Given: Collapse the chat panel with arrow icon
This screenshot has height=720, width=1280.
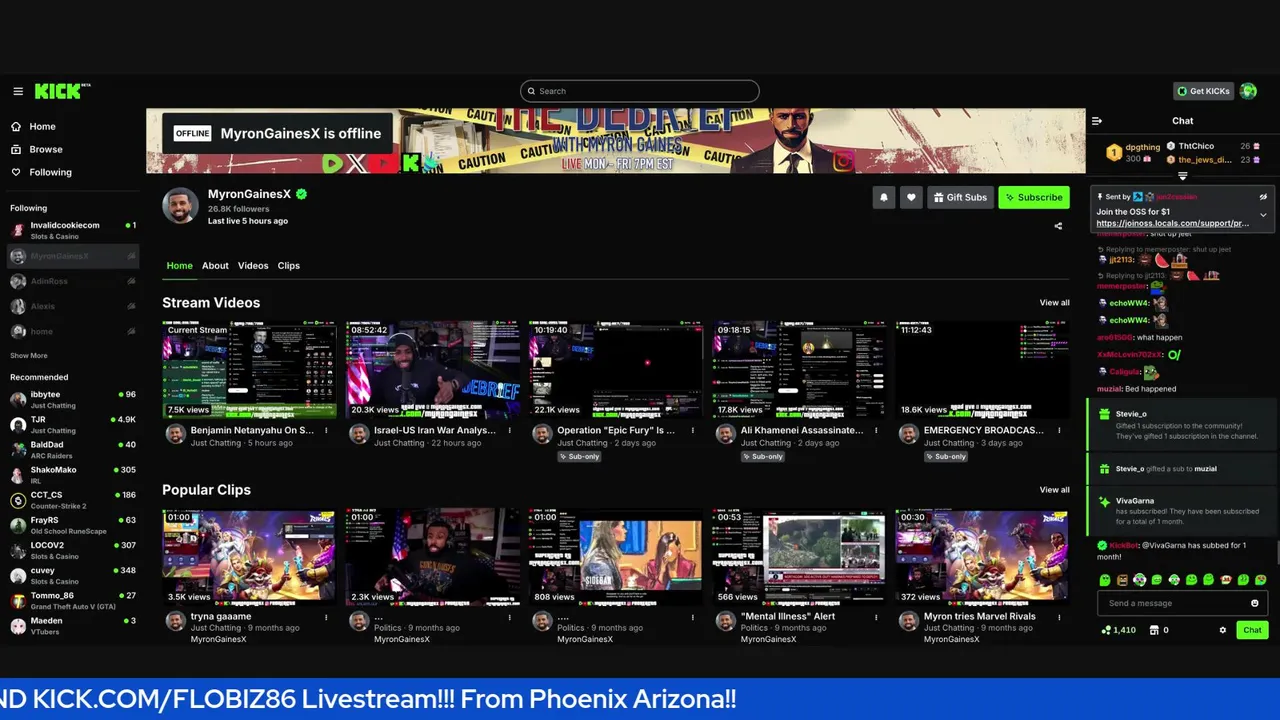Looking at the screenshot, I should tap(1097, 121).
